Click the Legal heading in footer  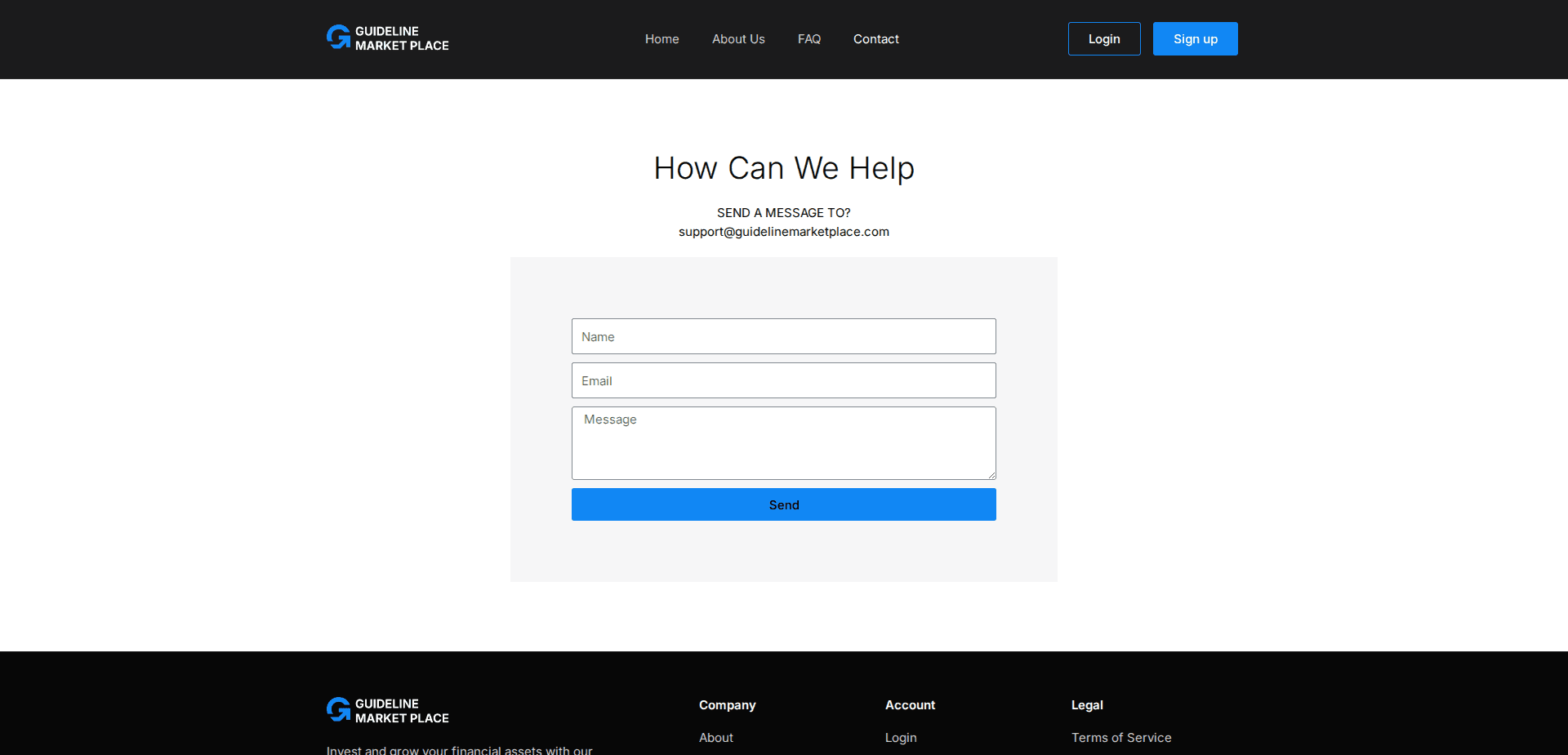[1087, 705]
